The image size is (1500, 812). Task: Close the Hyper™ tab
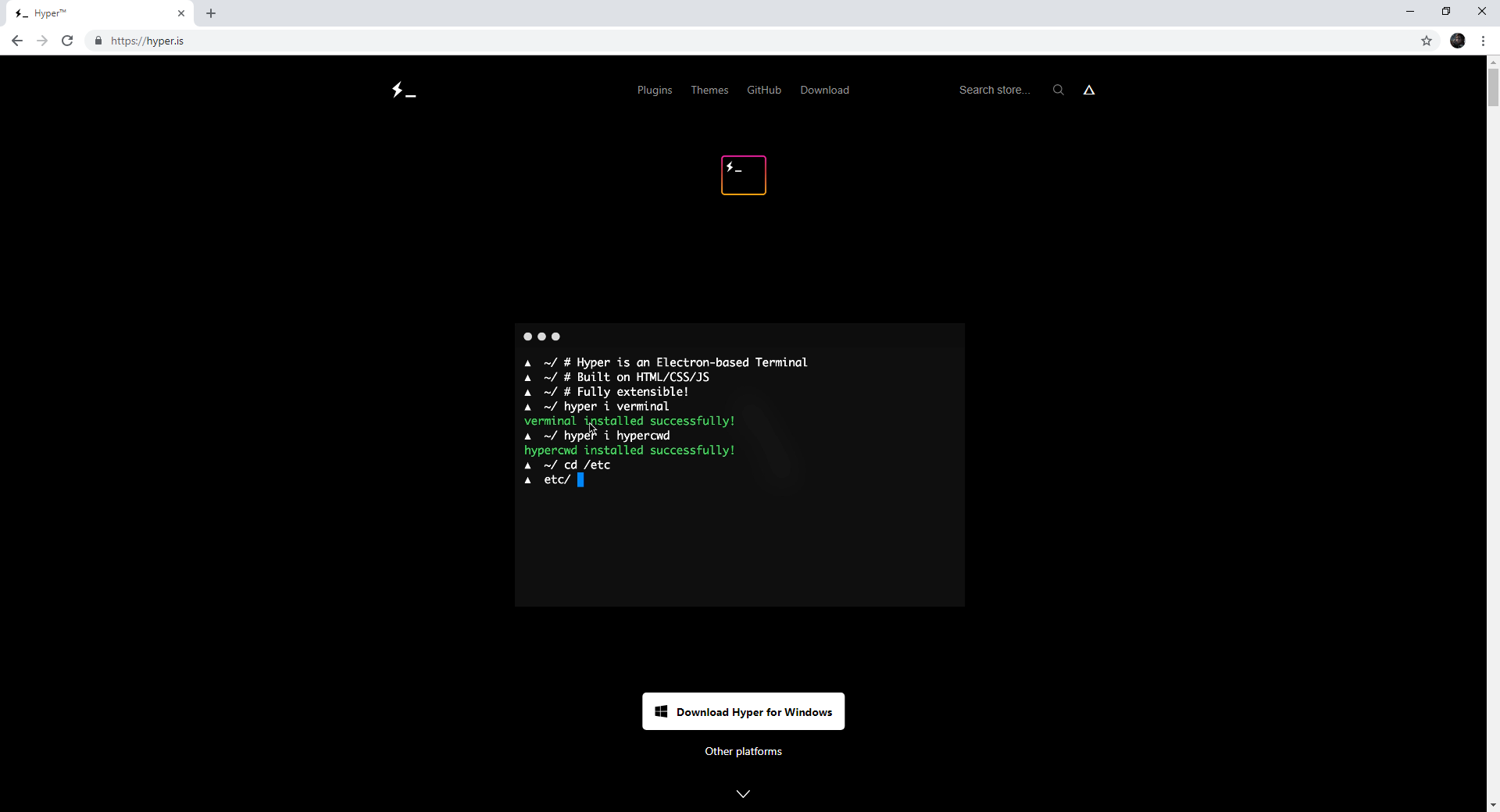coord(181,13)
